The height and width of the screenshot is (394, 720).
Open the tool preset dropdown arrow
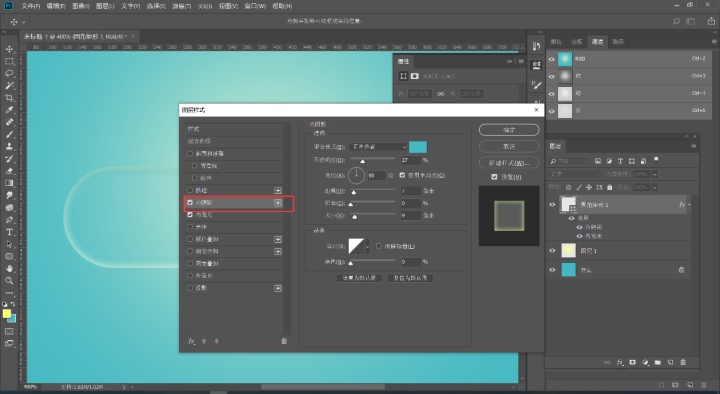[23, 22]
